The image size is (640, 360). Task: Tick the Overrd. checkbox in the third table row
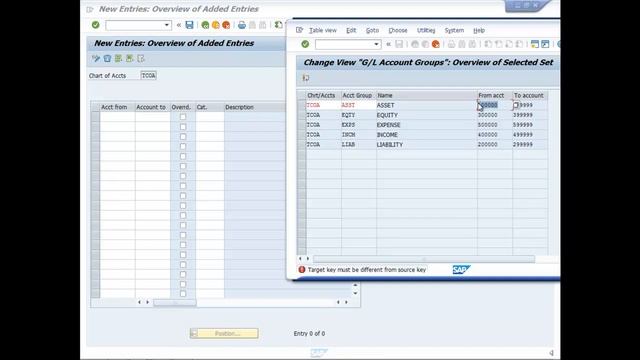tap(183, 136)
